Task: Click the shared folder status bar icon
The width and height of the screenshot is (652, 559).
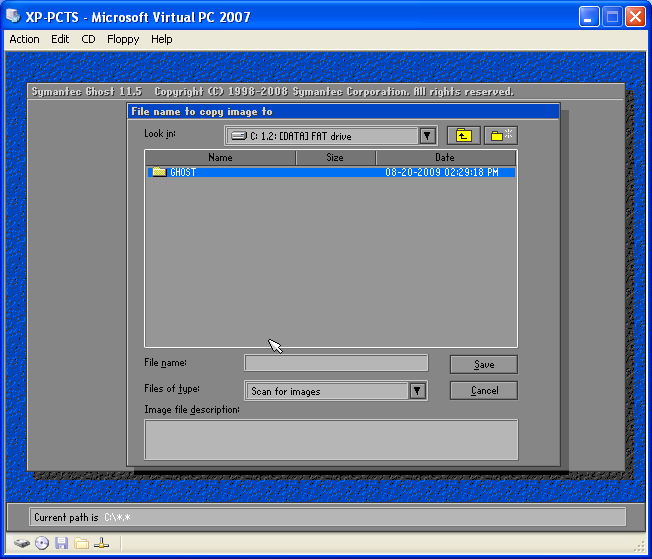Action: click(x=82, y=543)
